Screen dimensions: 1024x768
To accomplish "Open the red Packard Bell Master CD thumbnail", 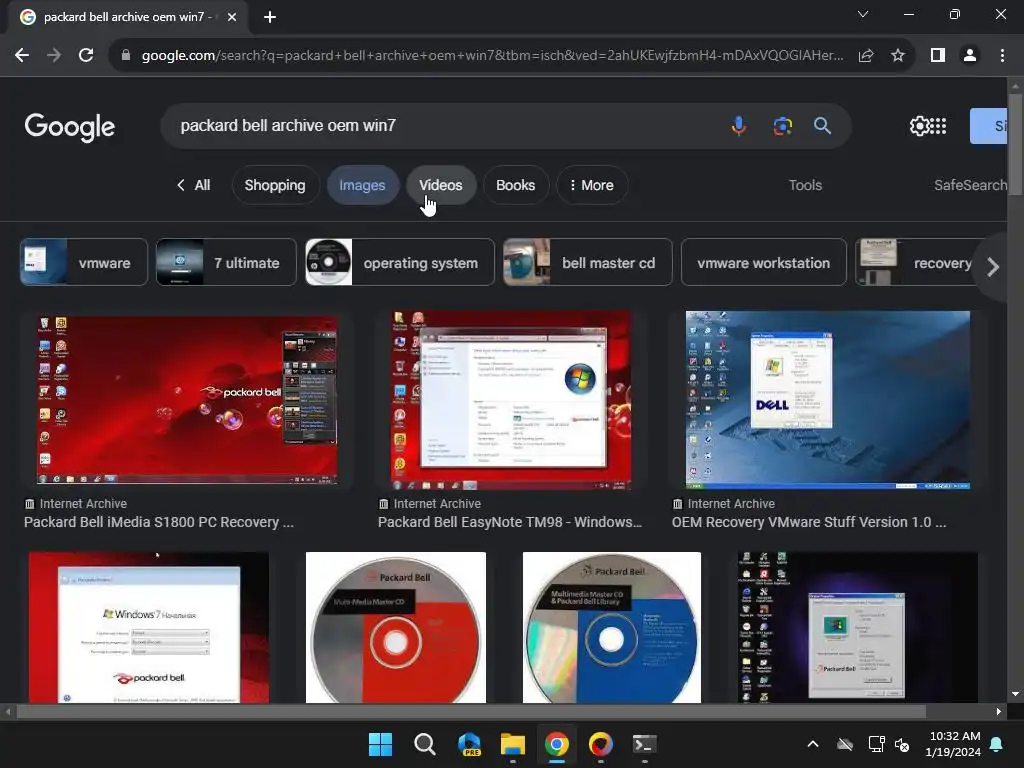I will 396,628.
